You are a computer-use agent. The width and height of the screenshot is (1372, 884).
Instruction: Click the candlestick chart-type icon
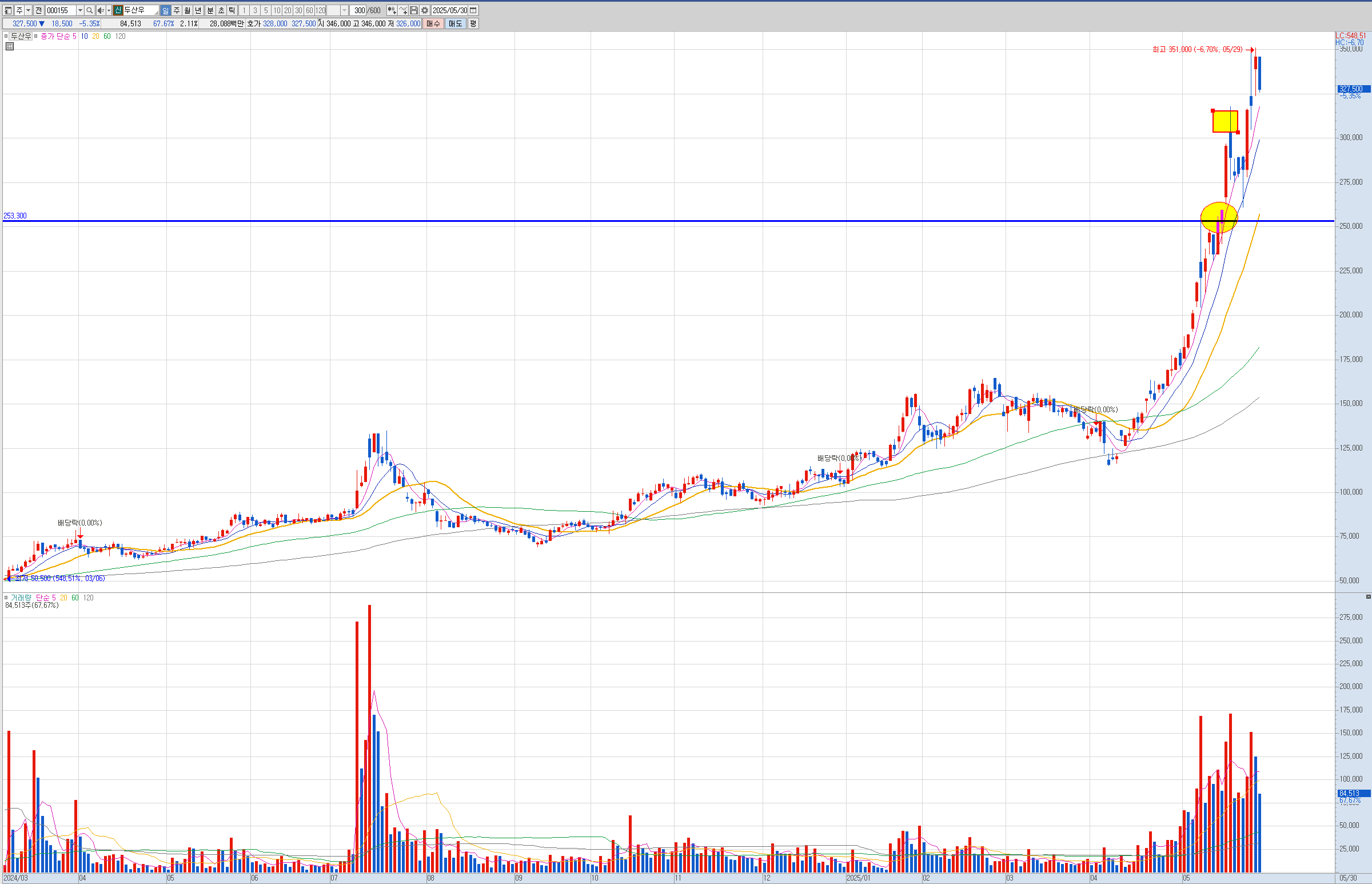click(x=392, y=10)
